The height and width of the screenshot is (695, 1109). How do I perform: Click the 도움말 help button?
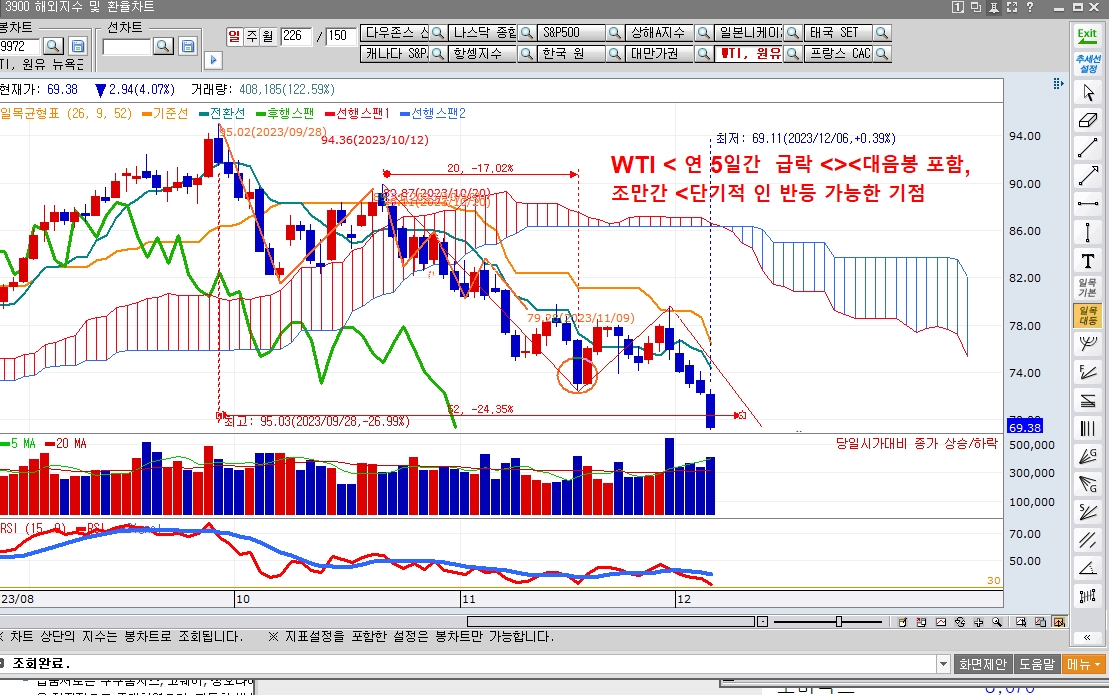pos(1038,664)
